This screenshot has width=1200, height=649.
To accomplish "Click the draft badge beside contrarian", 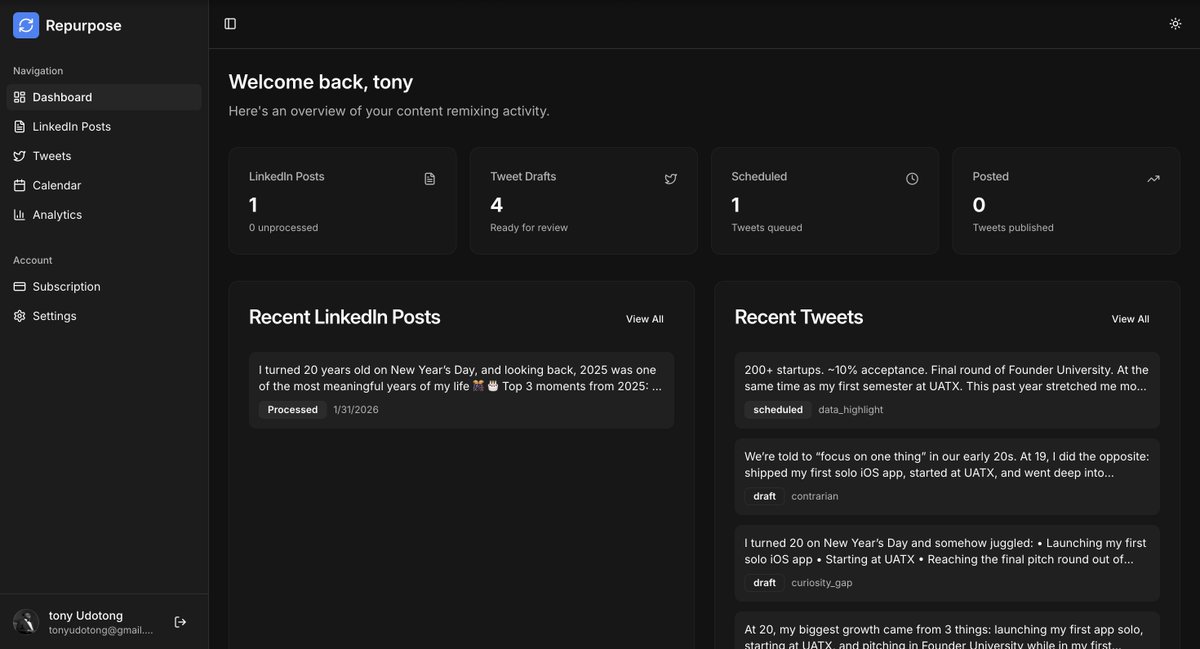I will click(x=765, y=496).
